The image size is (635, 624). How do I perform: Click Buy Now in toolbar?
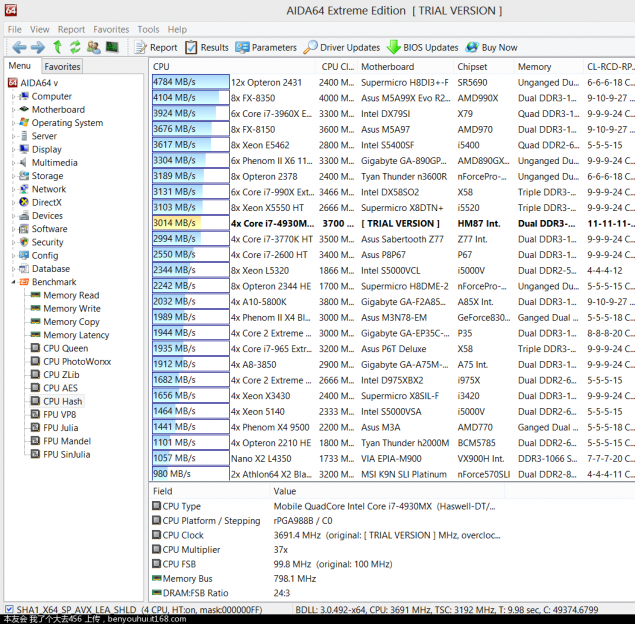492,47
